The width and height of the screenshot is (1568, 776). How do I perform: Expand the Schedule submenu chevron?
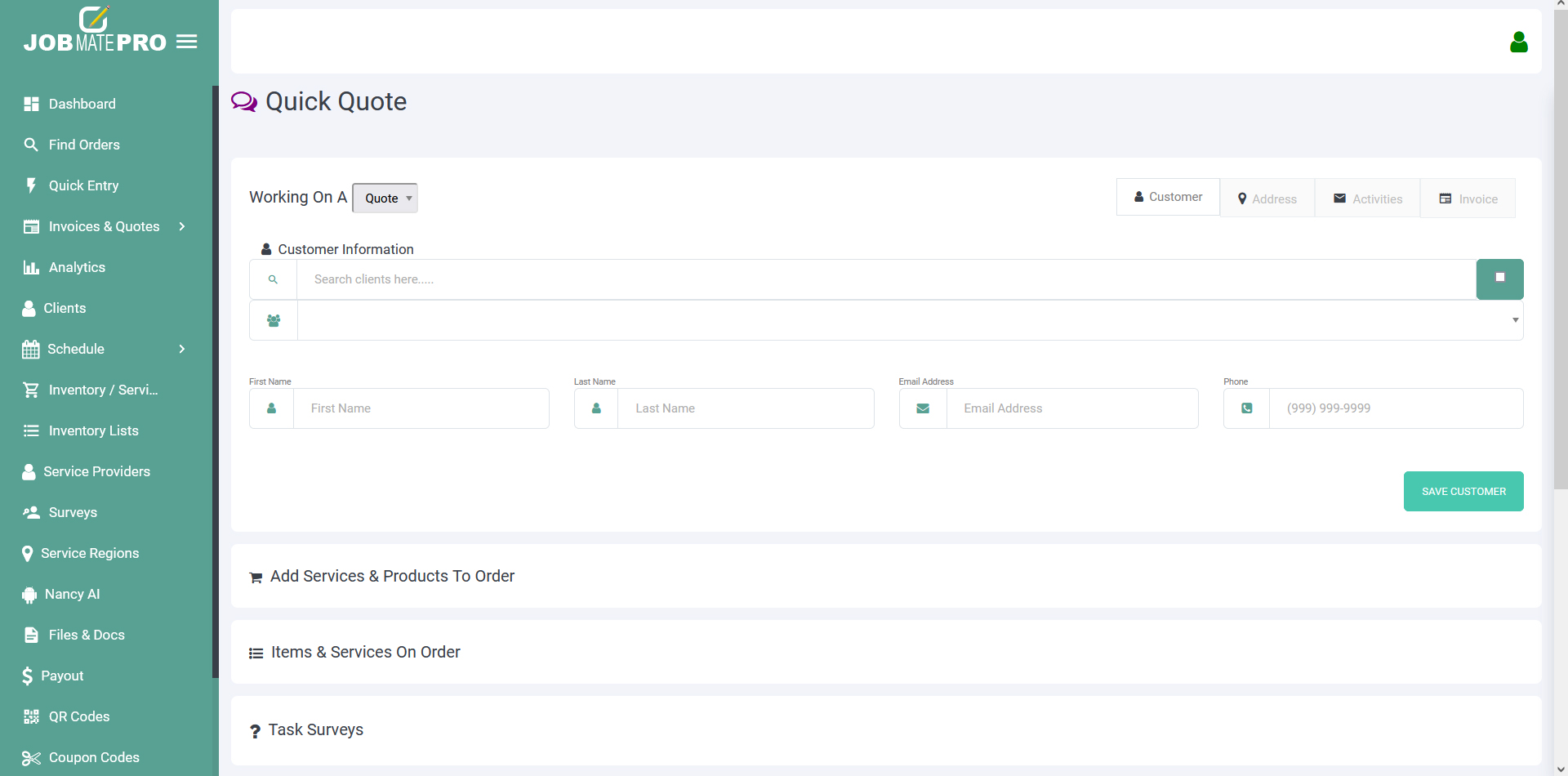coord(182,349)
